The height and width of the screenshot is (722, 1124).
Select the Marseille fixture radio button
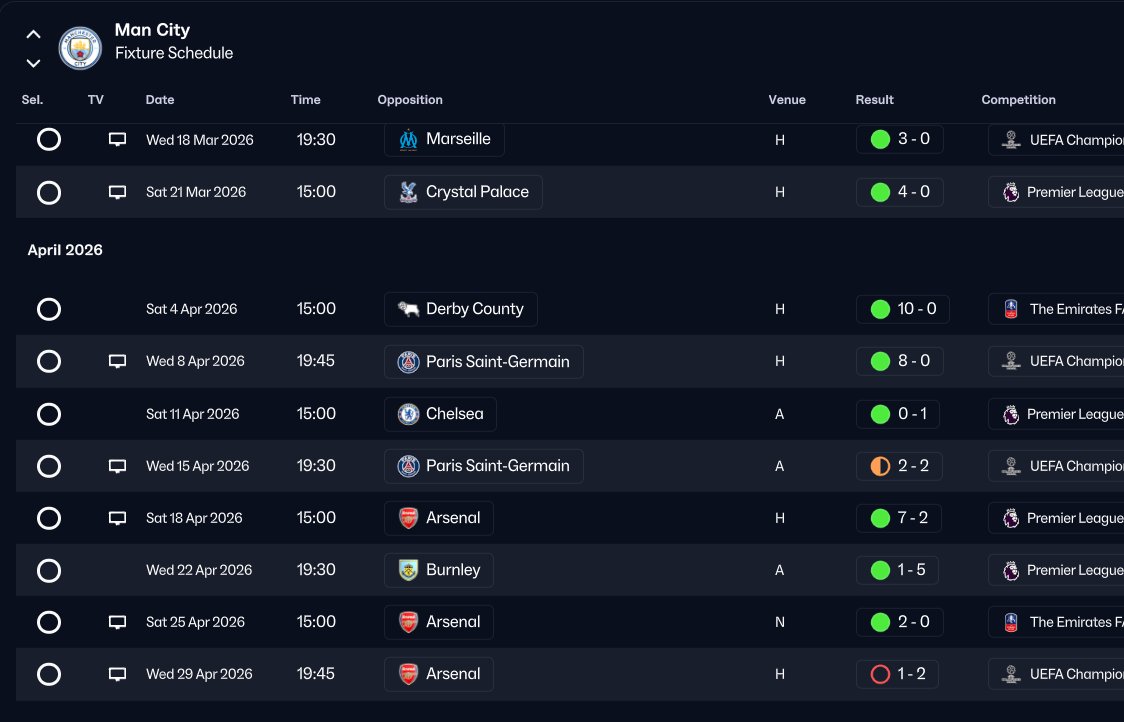coord(49,140)
